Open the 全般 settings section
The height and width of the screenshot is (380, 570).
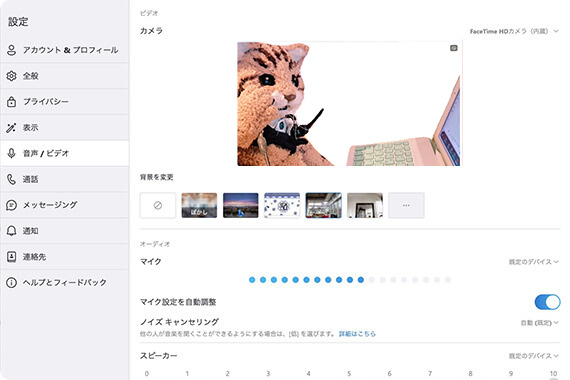coord(65,76)
